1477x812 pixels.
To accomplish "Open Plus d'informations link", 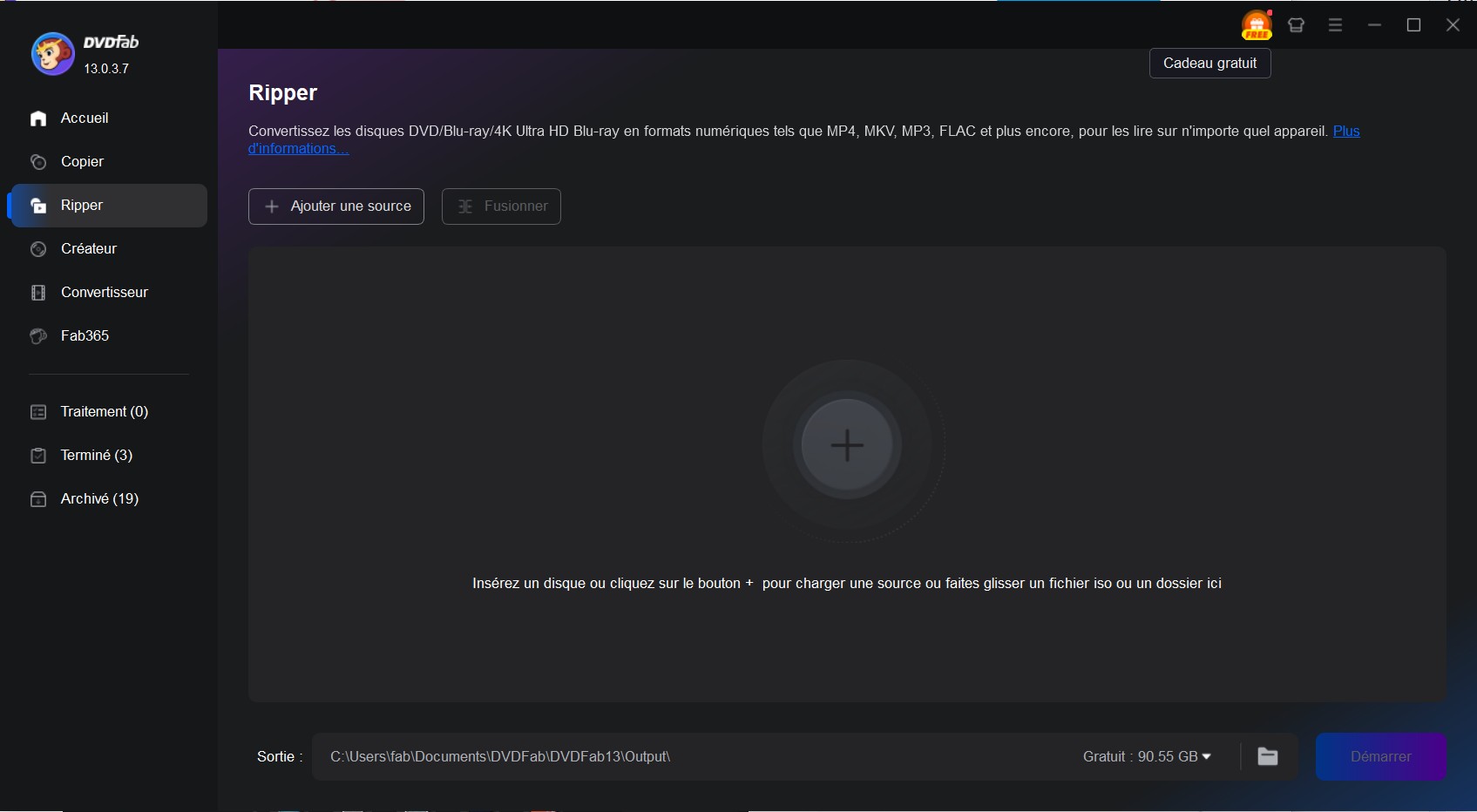I will coord(1346,132).
